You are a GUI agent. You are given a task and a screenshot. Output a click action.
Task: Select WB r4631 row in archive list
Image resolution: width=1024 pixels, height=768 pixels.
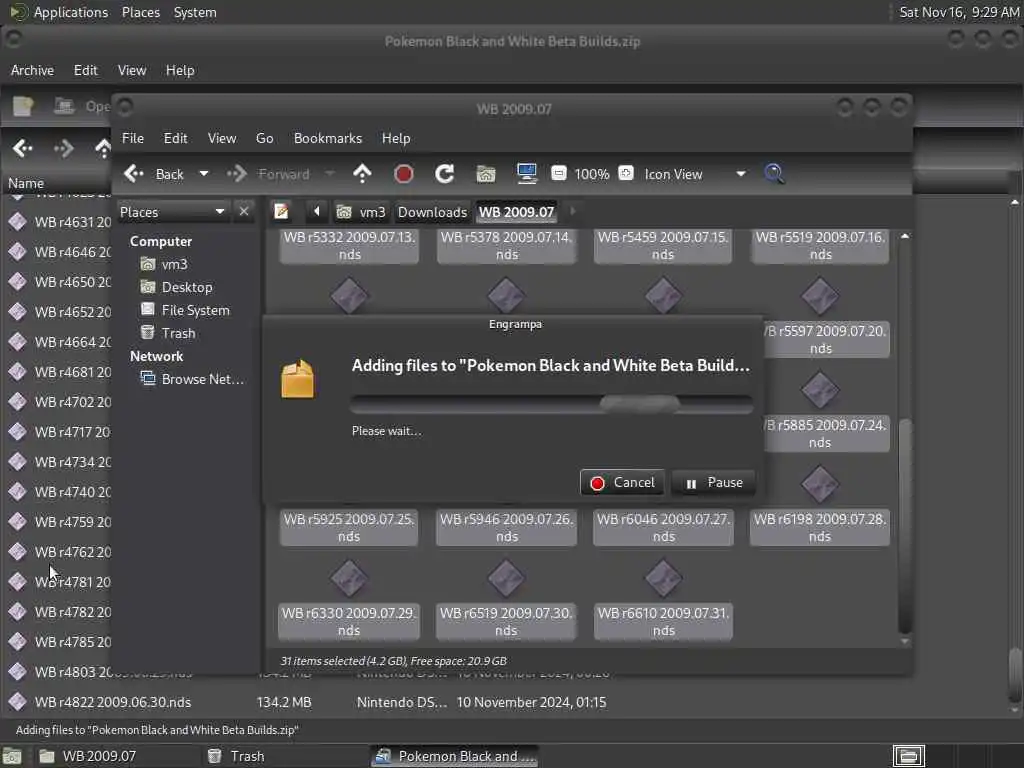coord(59,222)
